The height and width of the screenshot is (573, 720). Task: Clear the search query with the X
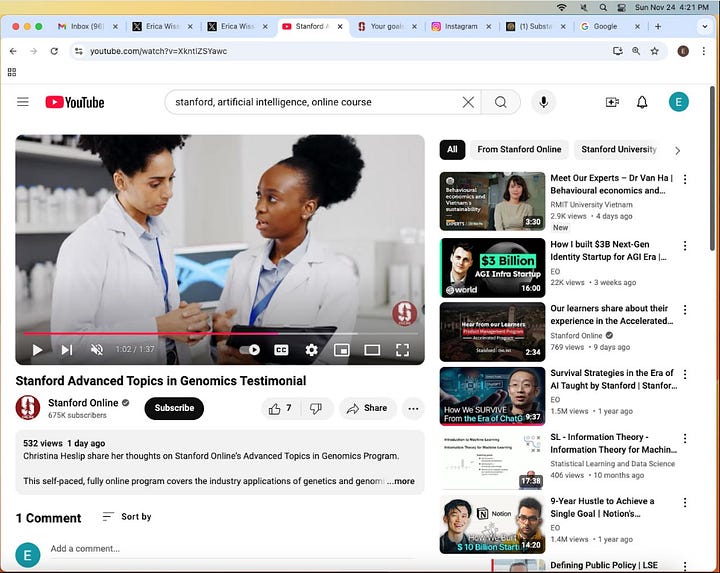468,102
